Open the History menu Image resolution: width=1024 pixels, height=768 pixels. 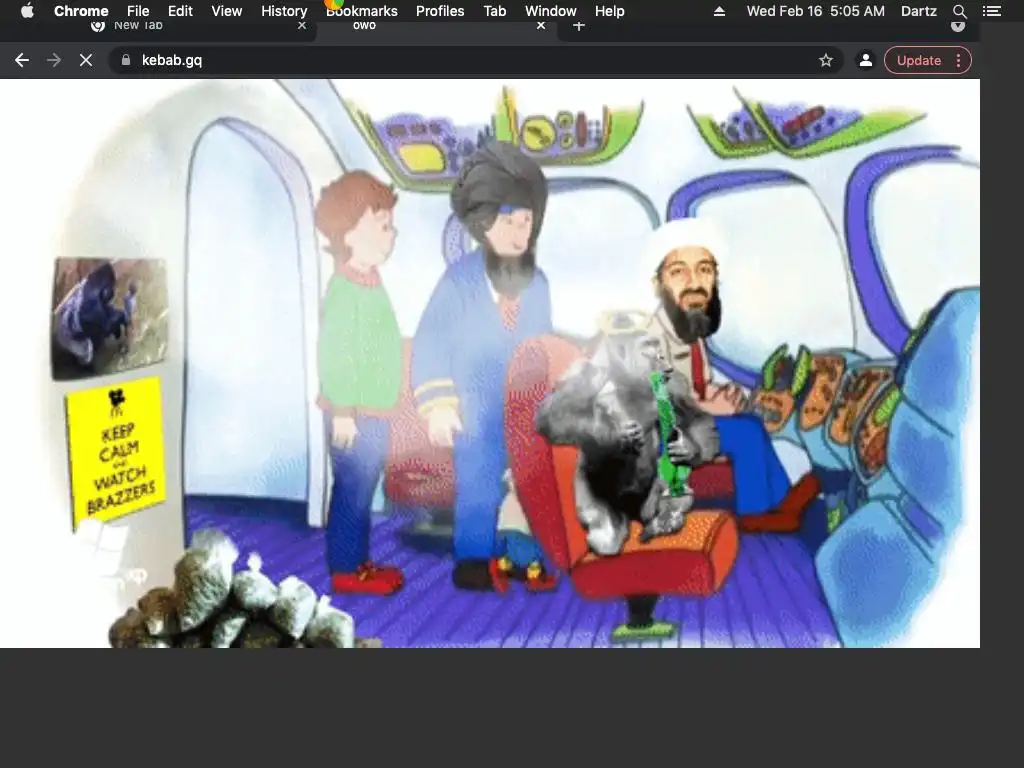pos(284,11)
